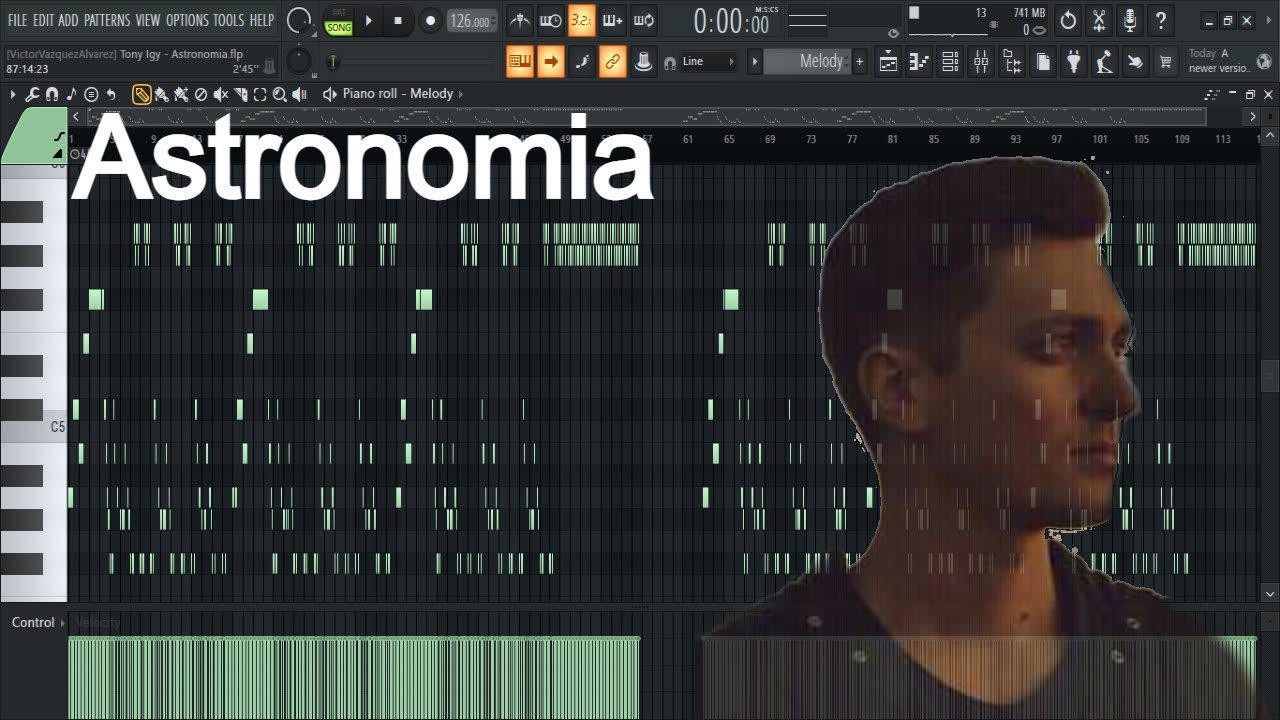Toggle the metronome

click(520, 20)
